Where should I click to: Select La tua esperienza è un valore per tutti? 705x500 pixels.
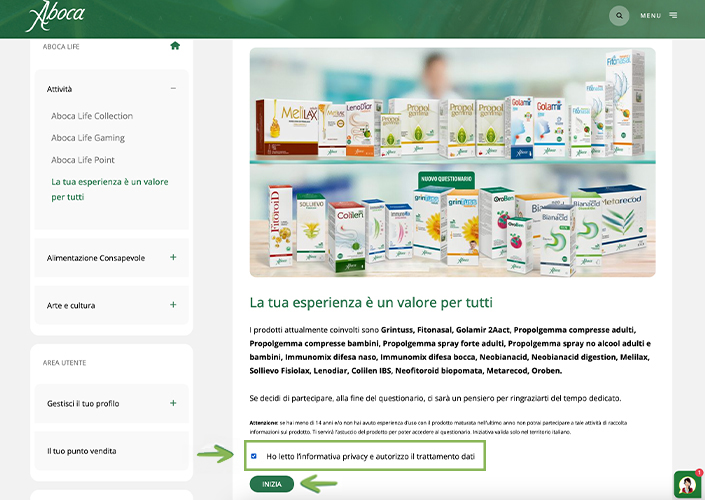pos(110,189)
